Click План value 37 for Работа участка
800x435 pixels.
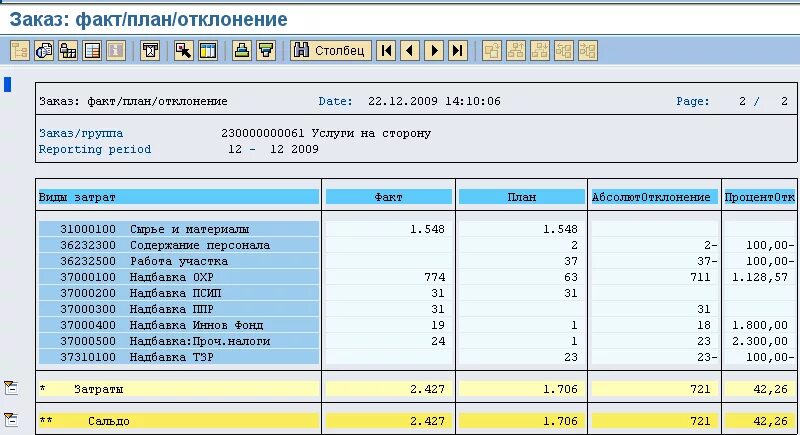pos(570,261)
